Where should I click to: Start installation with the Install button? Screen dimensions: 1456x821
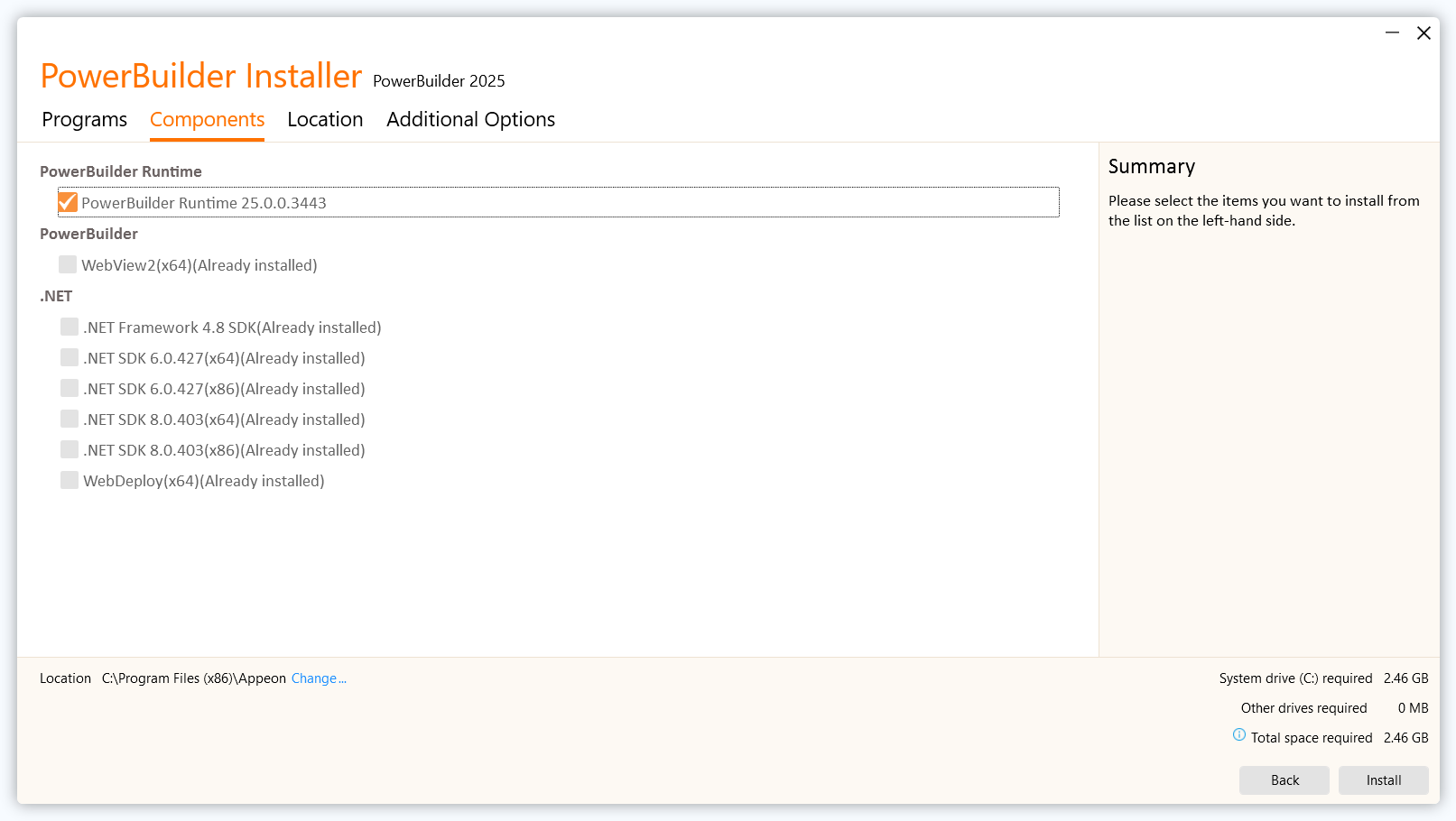click(1383, 780)
